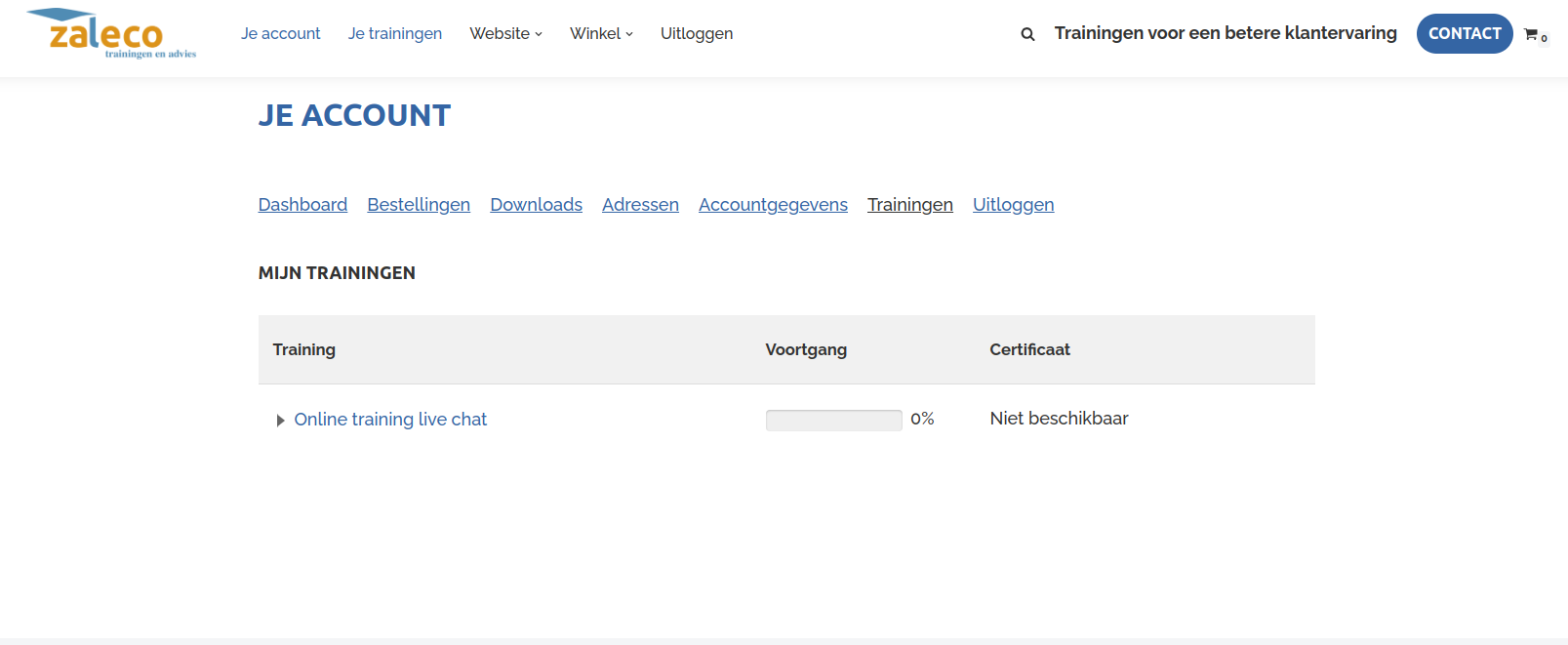This screenshot has height=645, width=1568.
Task: Switch to the Dashboard account tab
Action: click(x=302, y=205)
